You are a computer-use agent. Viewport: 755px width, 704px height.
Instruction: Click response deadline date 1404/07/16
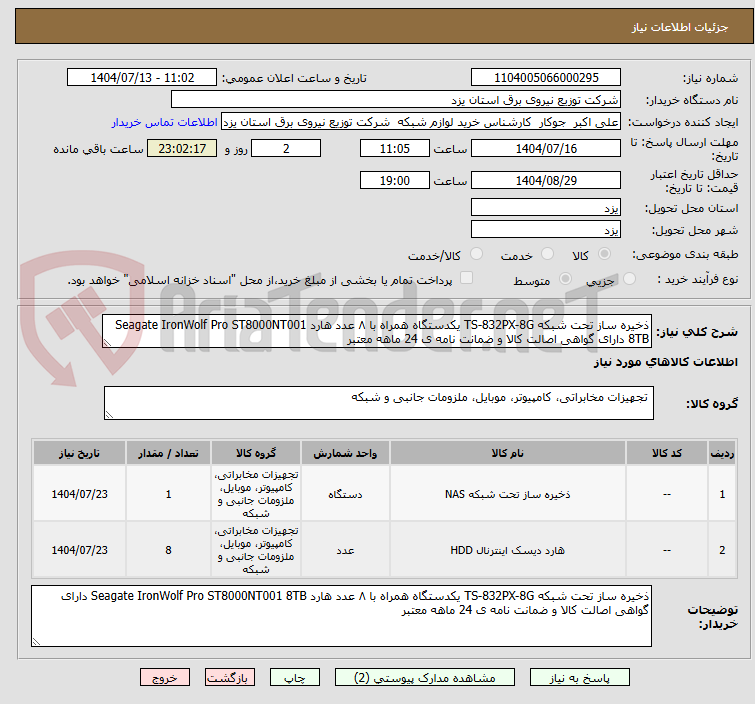pos(546,148)
